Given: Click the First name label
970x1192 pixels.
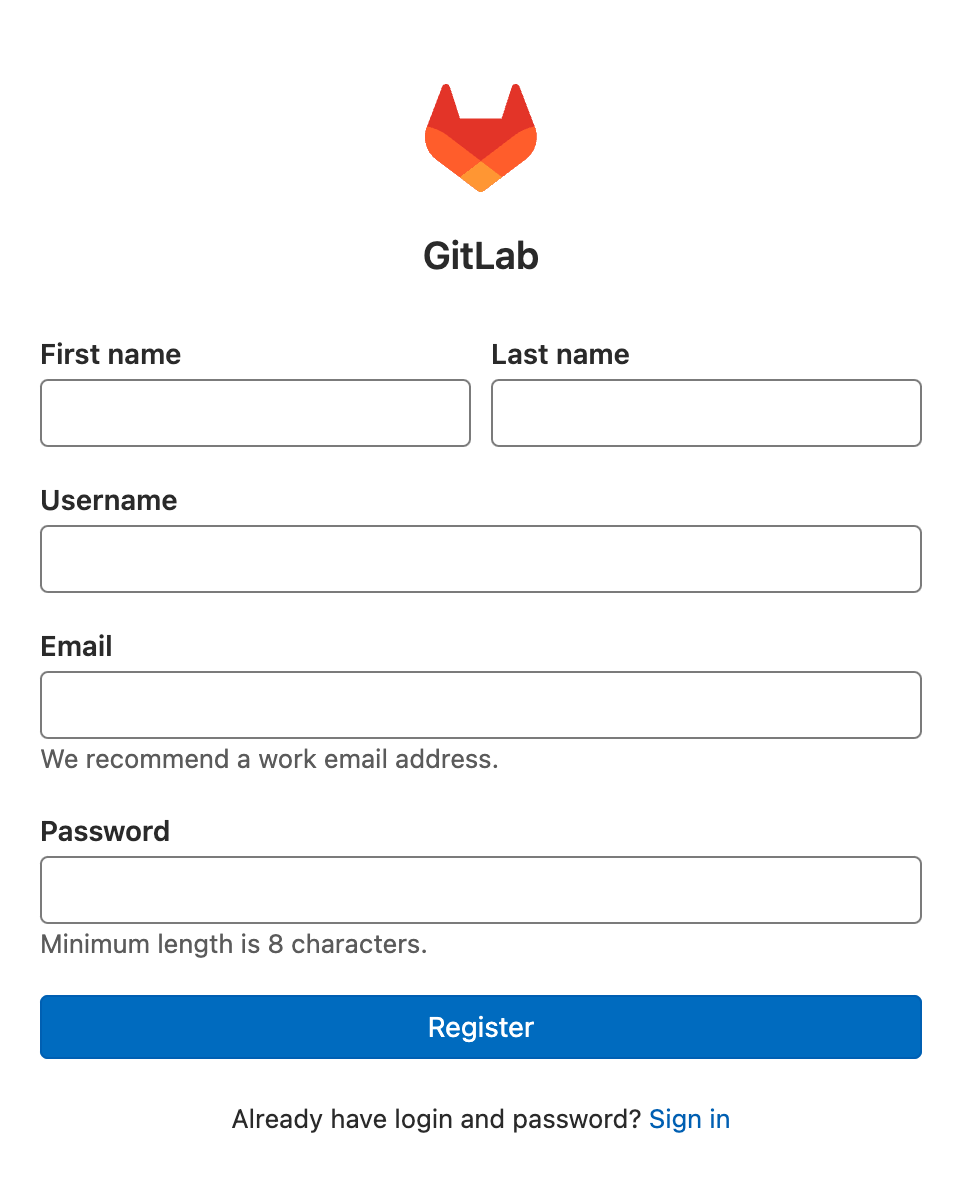Looking at the screenshot, I should coord(110,354).
